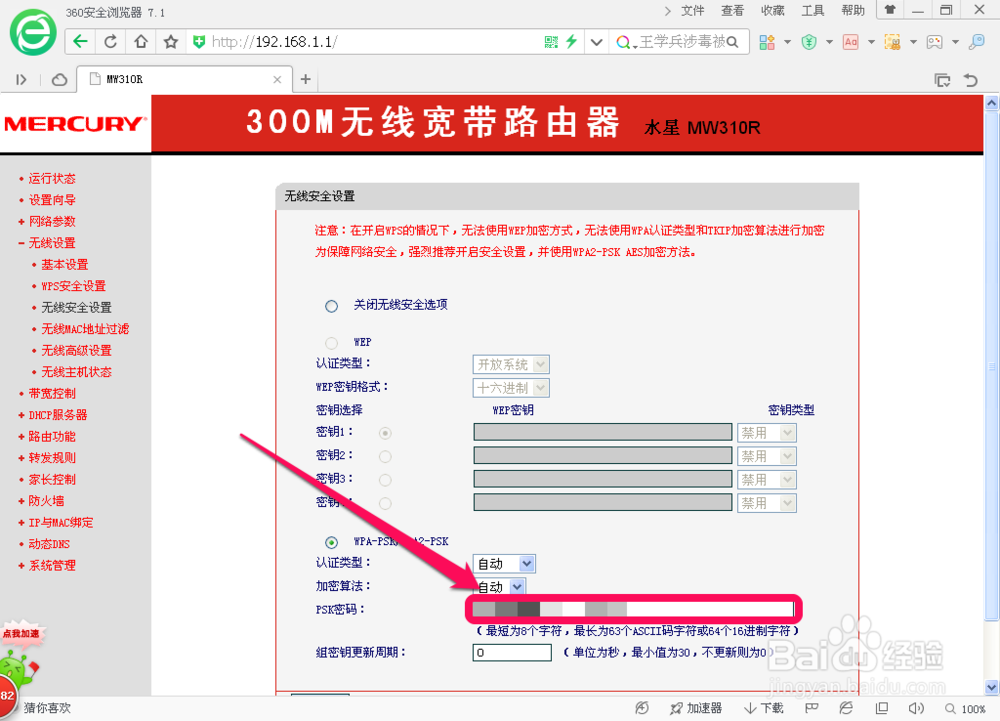Select the 密钥1 radio button
This screenshot has width=1000, height=721.
[385, 433]
